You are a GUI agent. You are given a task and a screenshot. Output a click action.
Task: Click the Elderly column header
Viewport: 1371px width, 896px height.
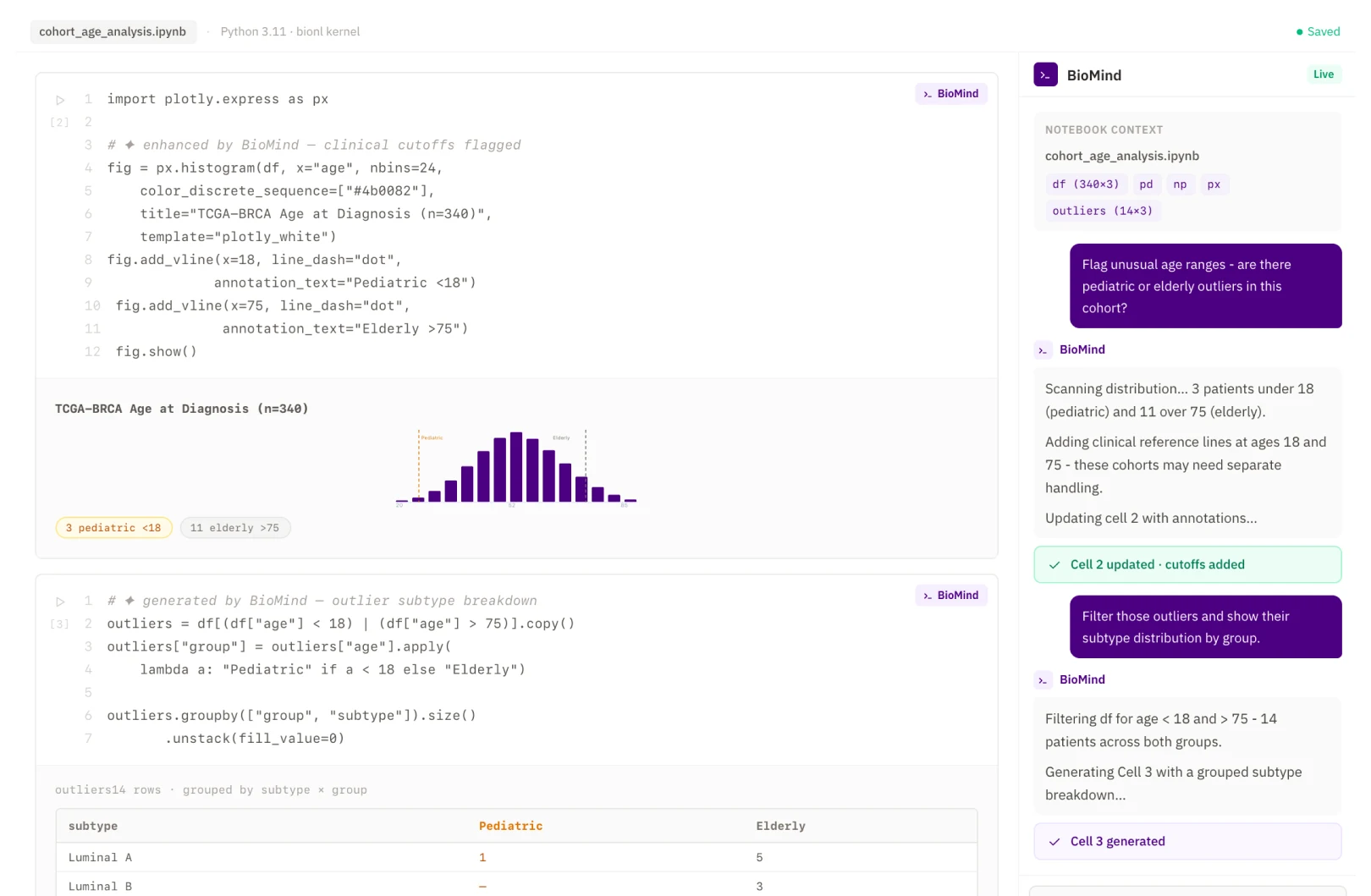[780, 826]
